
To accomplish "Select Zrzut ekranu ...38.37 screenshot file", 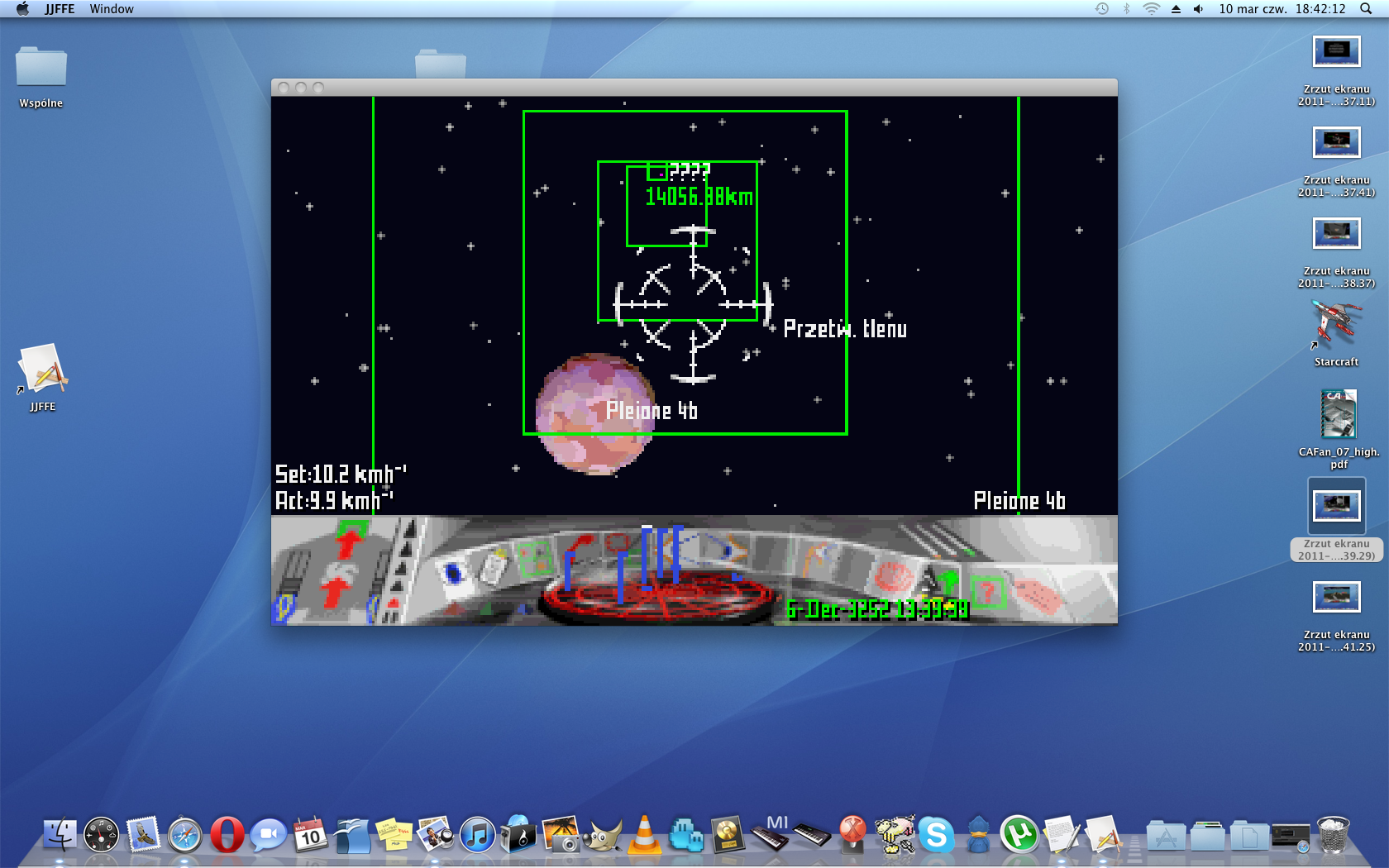I will pos(1337,253).
